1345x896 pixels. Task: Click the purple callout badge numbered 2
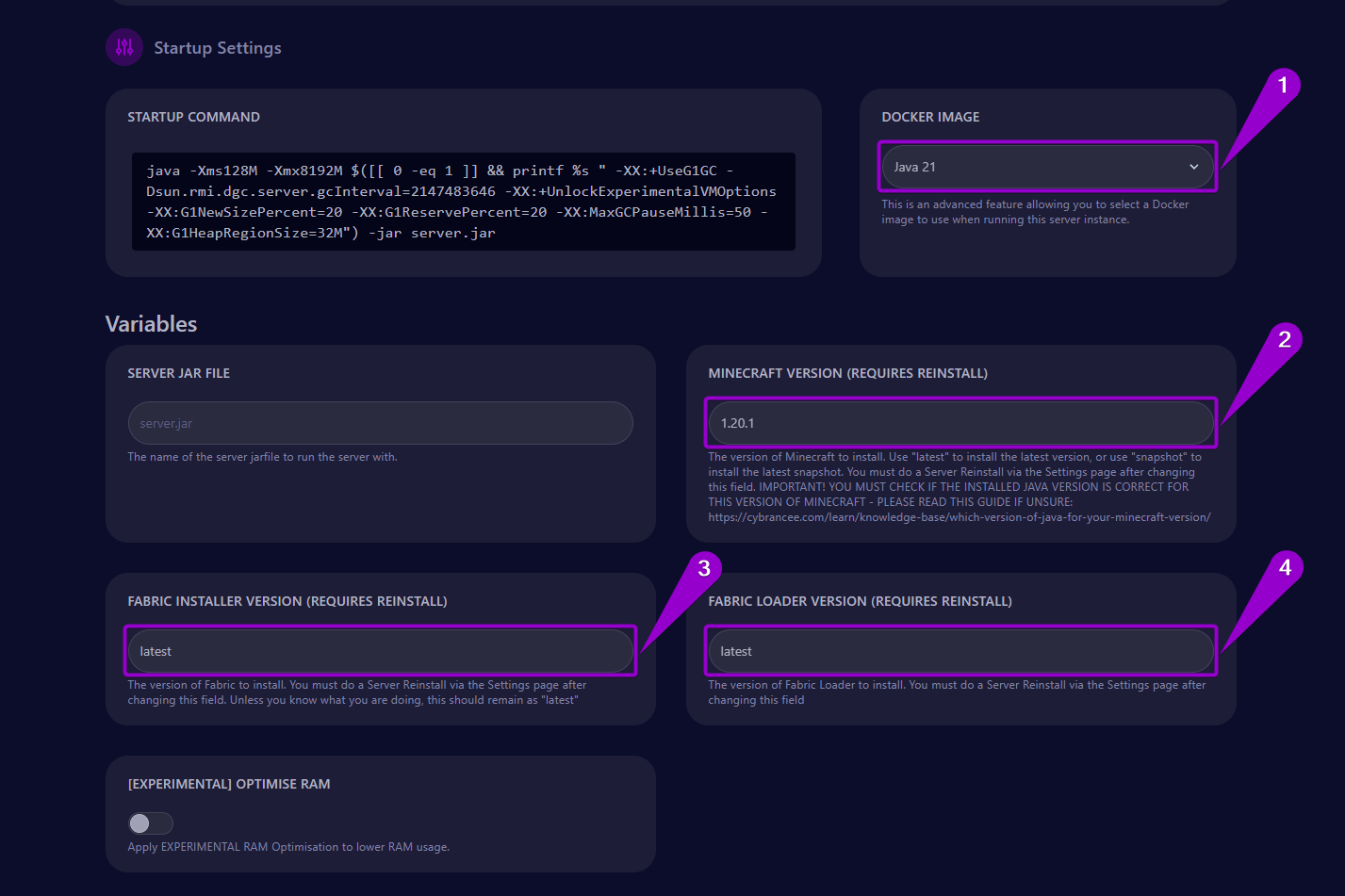click(1284, 339)
